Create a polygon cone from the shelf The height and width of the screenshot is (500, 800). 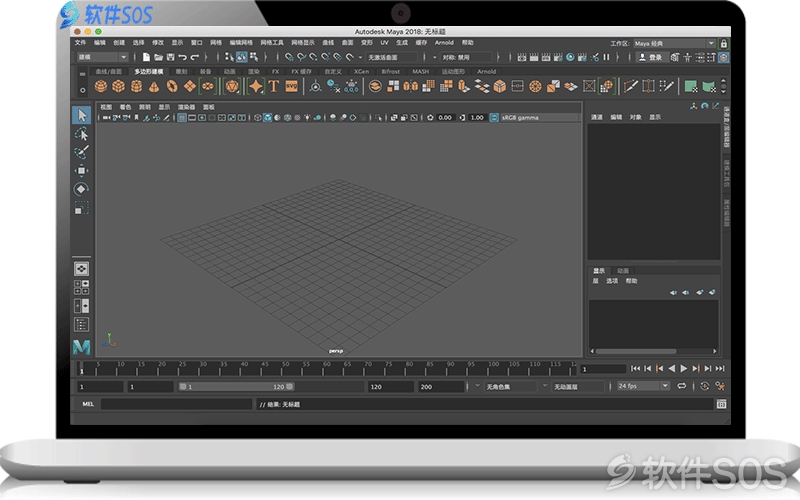[x=154, y=87]
